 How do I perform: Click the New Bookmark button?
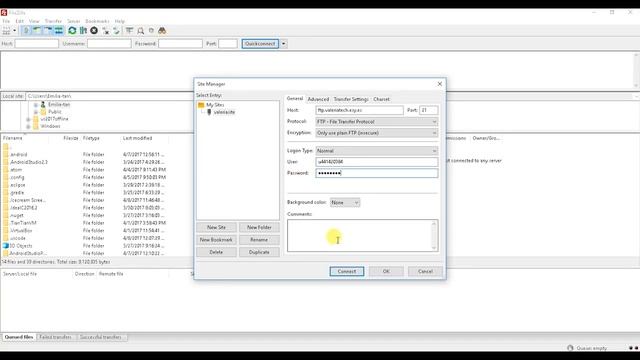[216, 240]
